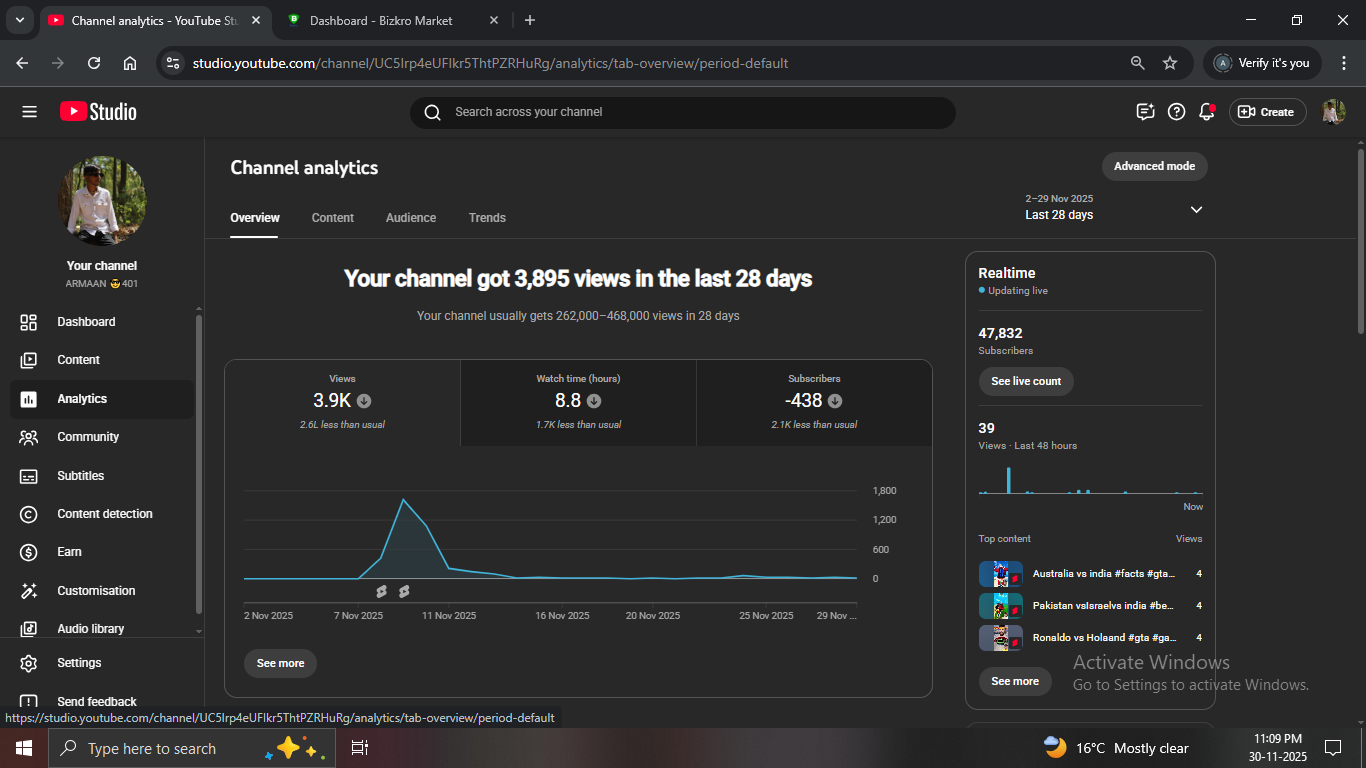Open Customisation in the sidebar

pyautogui.click(x=96, y=591)
